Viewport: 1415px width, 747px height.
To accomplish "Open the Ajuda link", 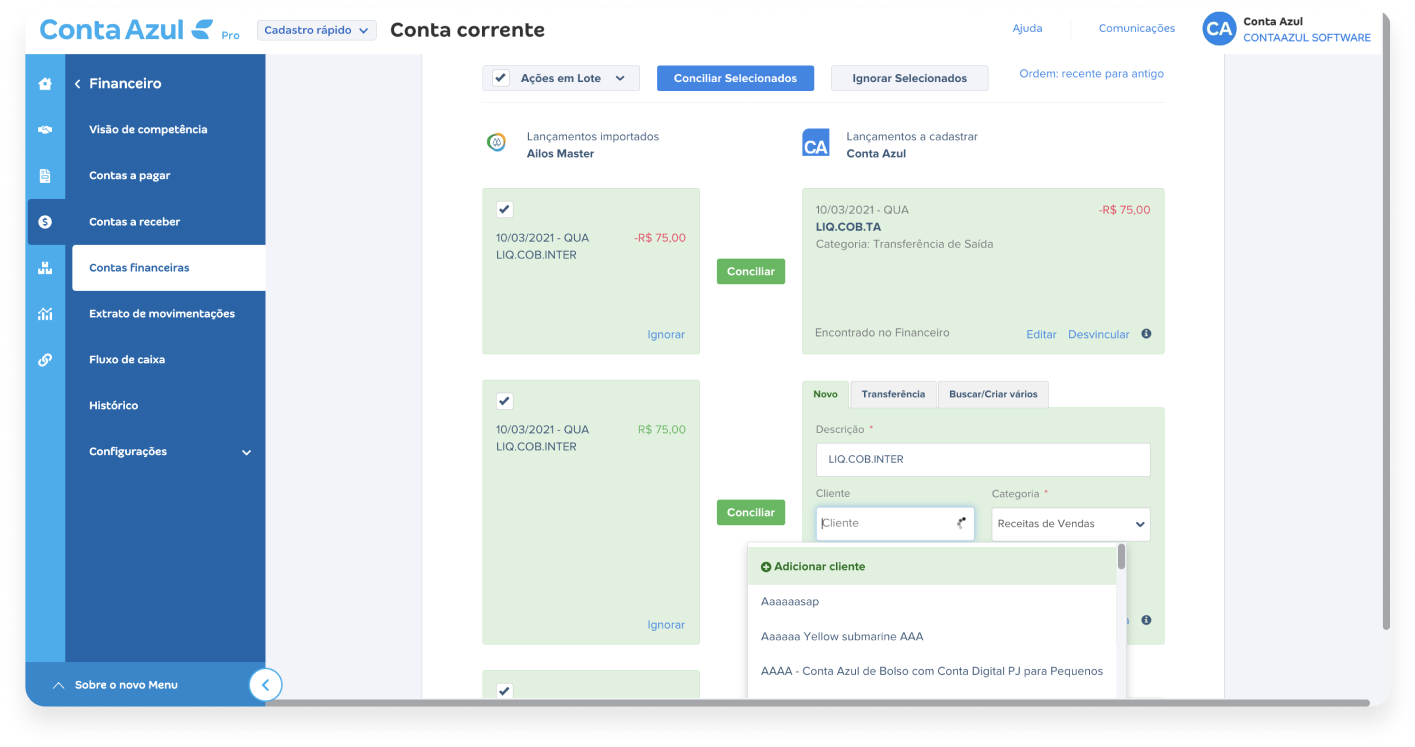I will click(1027, 29).
